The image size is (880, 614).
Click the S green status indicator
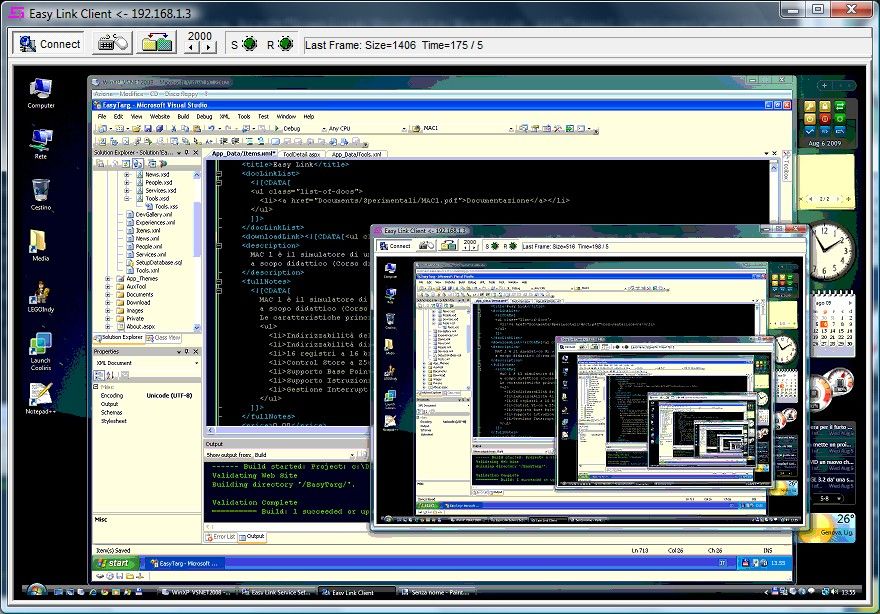(249, 44)
